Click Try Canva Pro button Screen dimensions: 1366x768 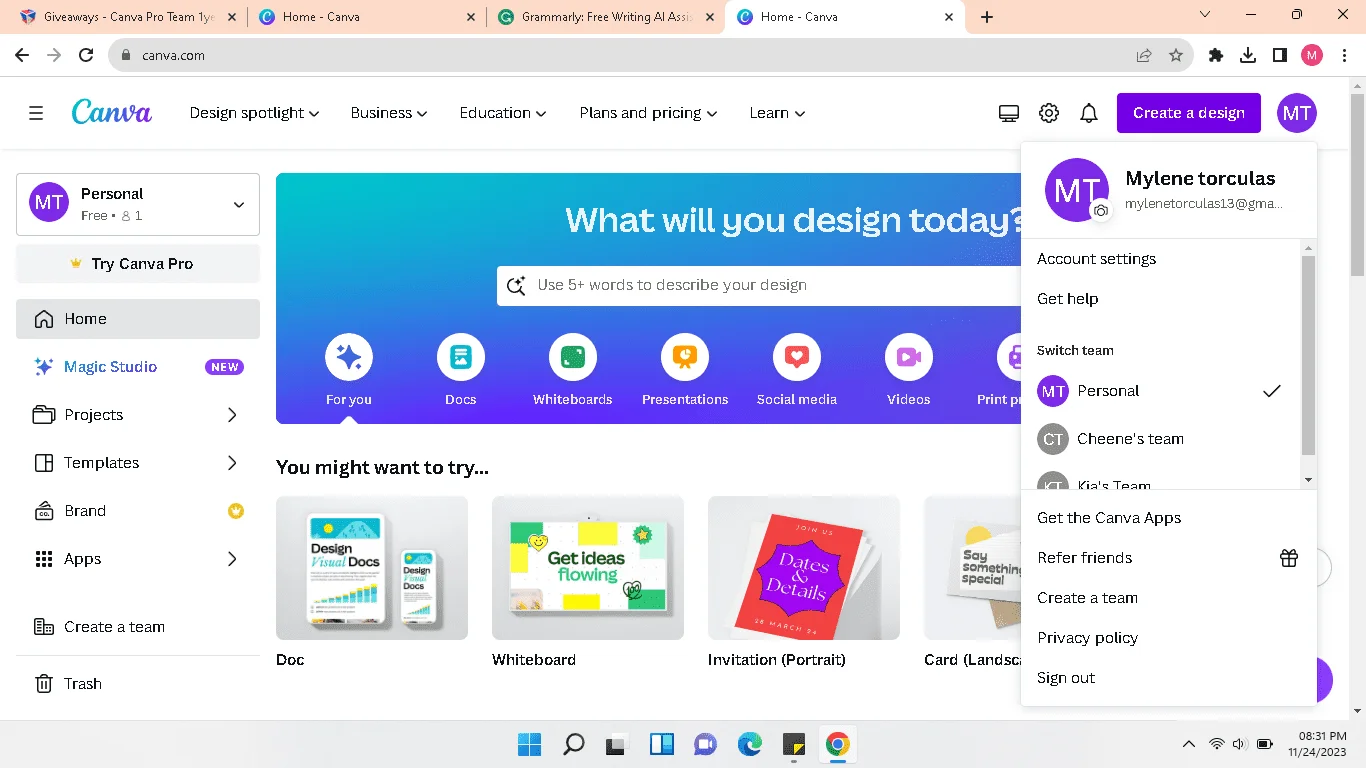click(138, 264)
